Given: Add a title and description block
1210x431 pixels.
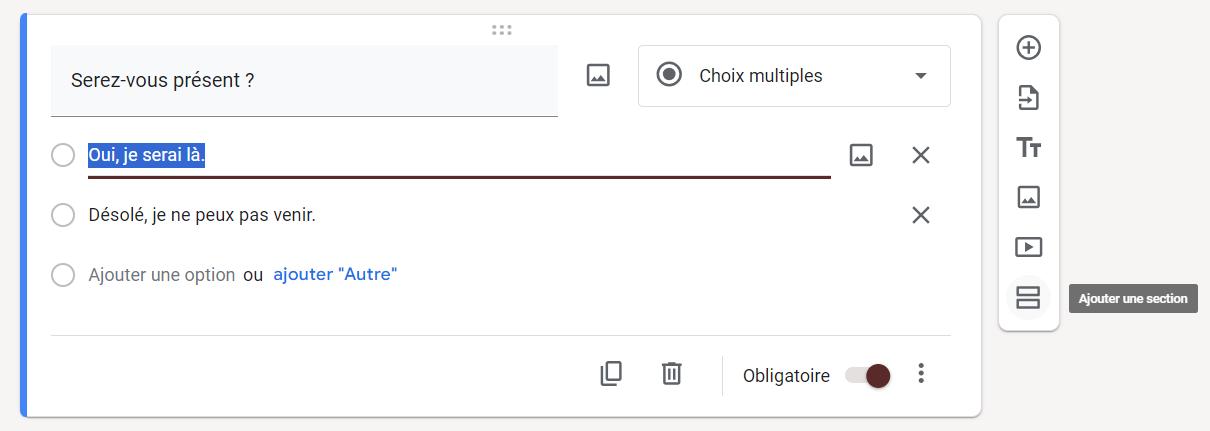Looking at the screenshot, I should 1028,148.
